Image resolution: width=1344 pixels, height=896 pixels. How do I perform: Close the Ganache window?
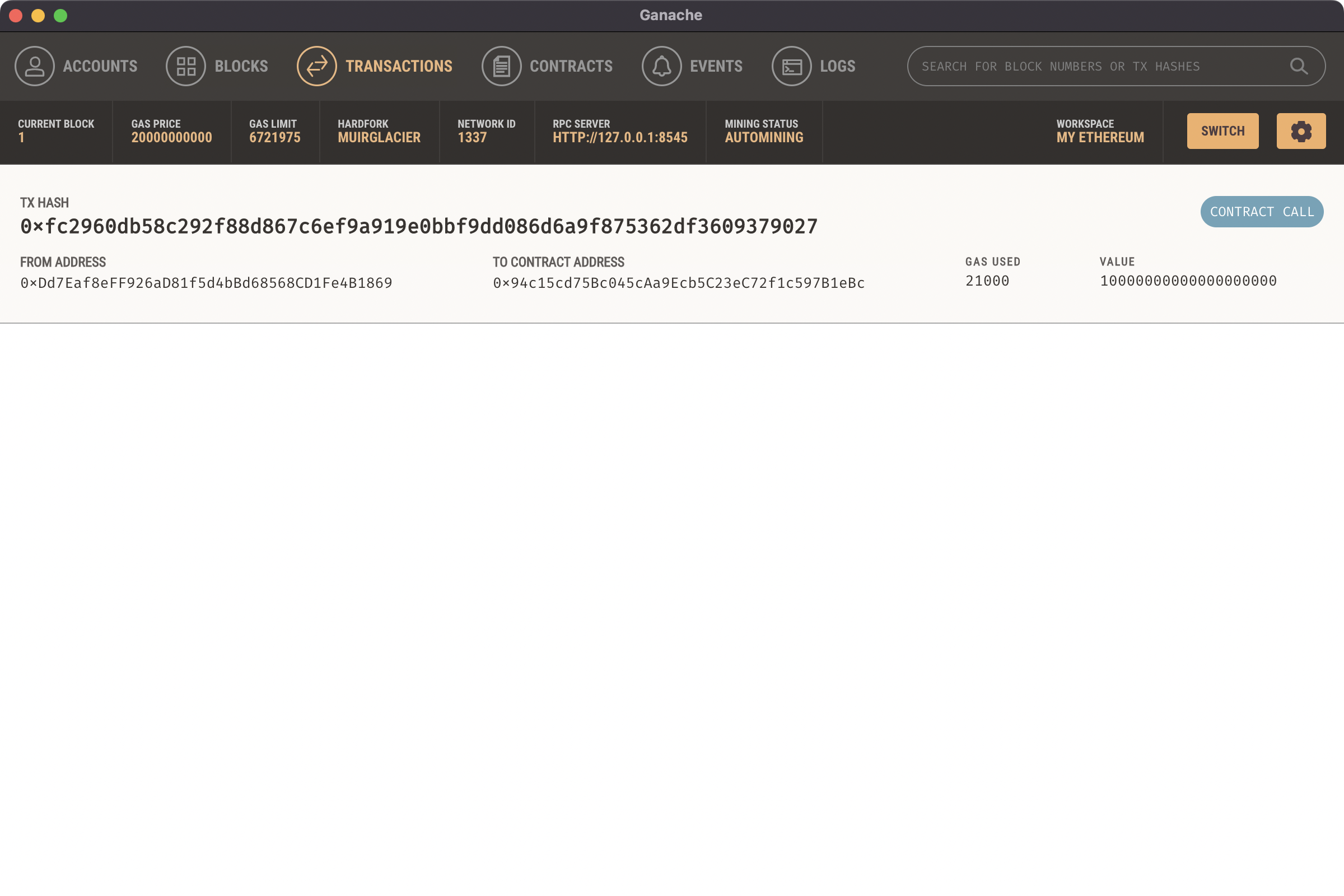coord(16,16)
